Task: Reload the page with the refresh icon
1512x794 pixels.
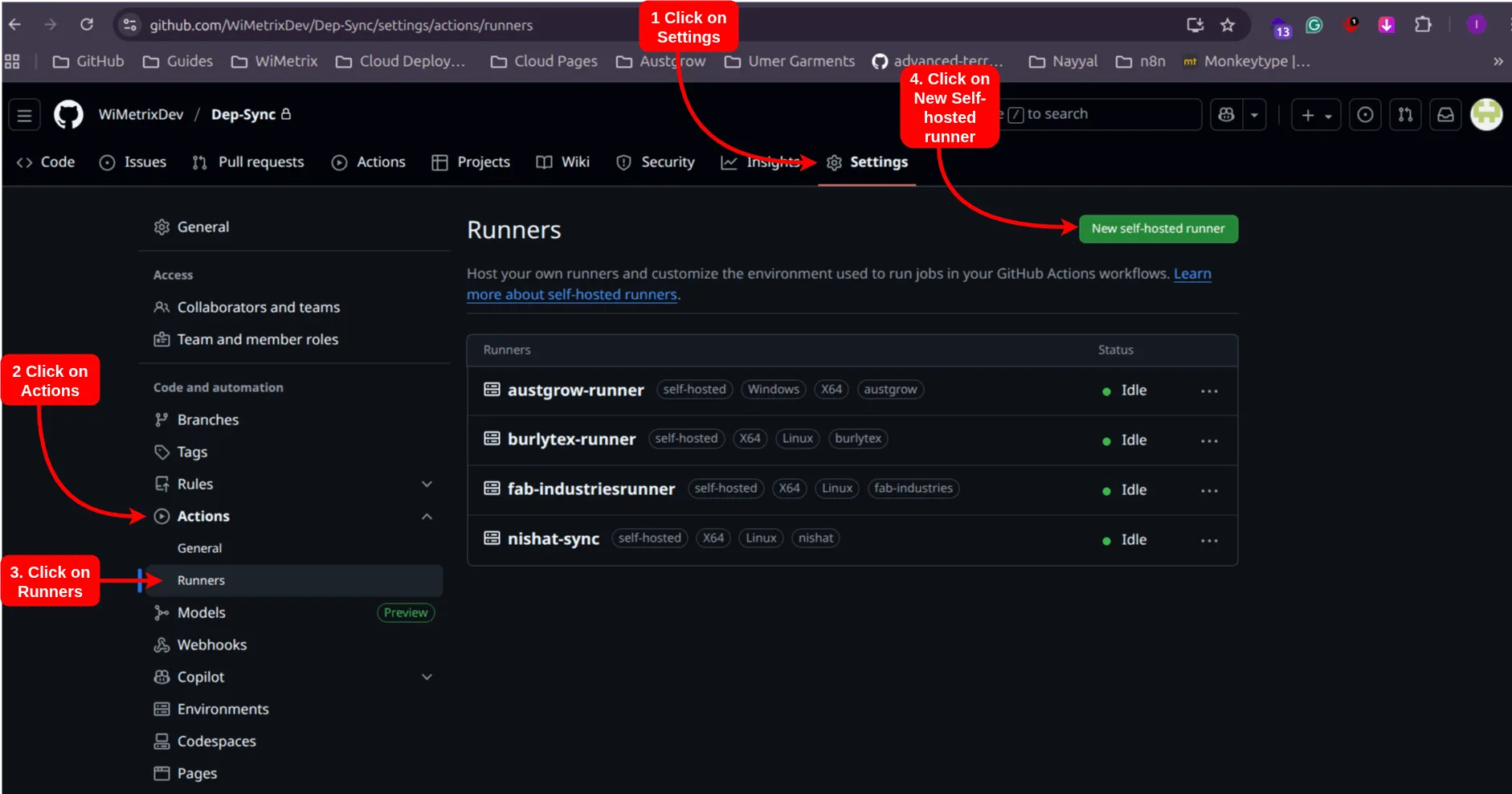Action: point(88,24)
